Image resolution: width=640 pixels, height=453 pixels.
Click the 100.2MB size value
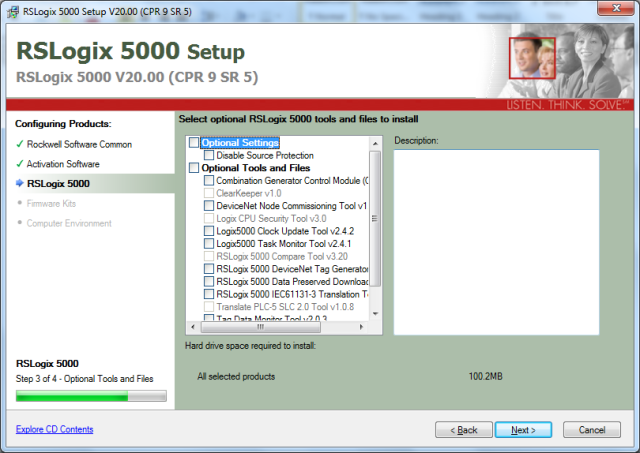pos(485,376)
